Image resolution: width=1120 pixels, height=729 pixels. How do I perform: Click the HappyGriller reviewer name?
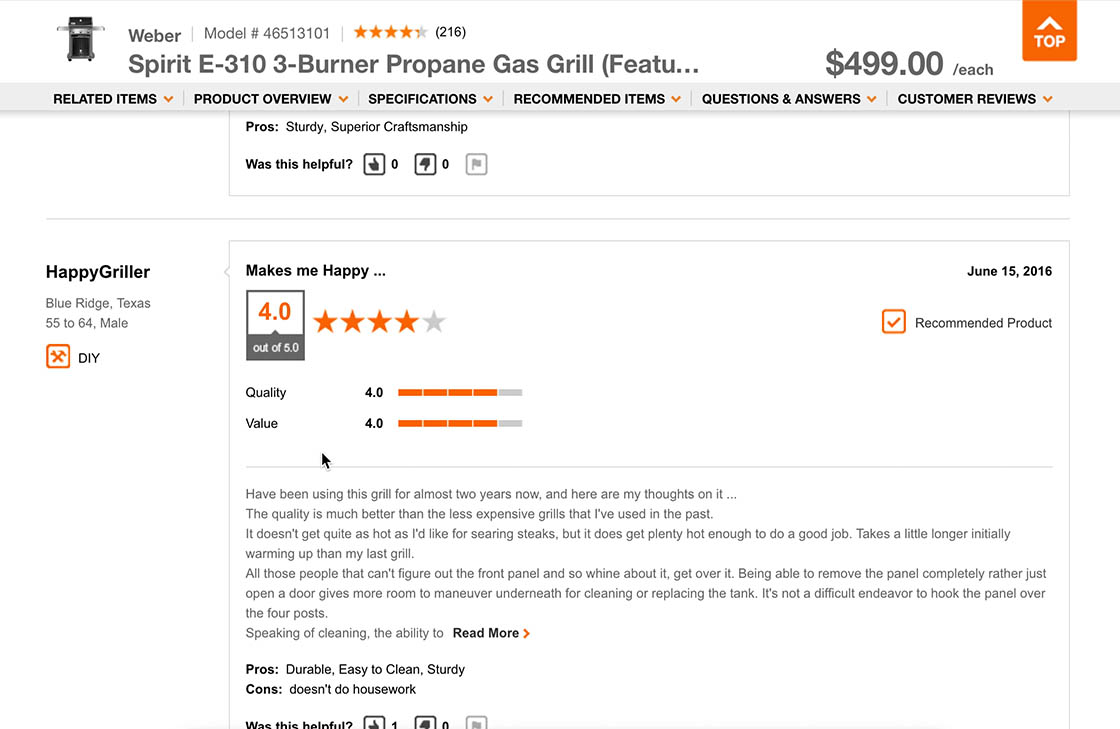[x=98, y=272]
